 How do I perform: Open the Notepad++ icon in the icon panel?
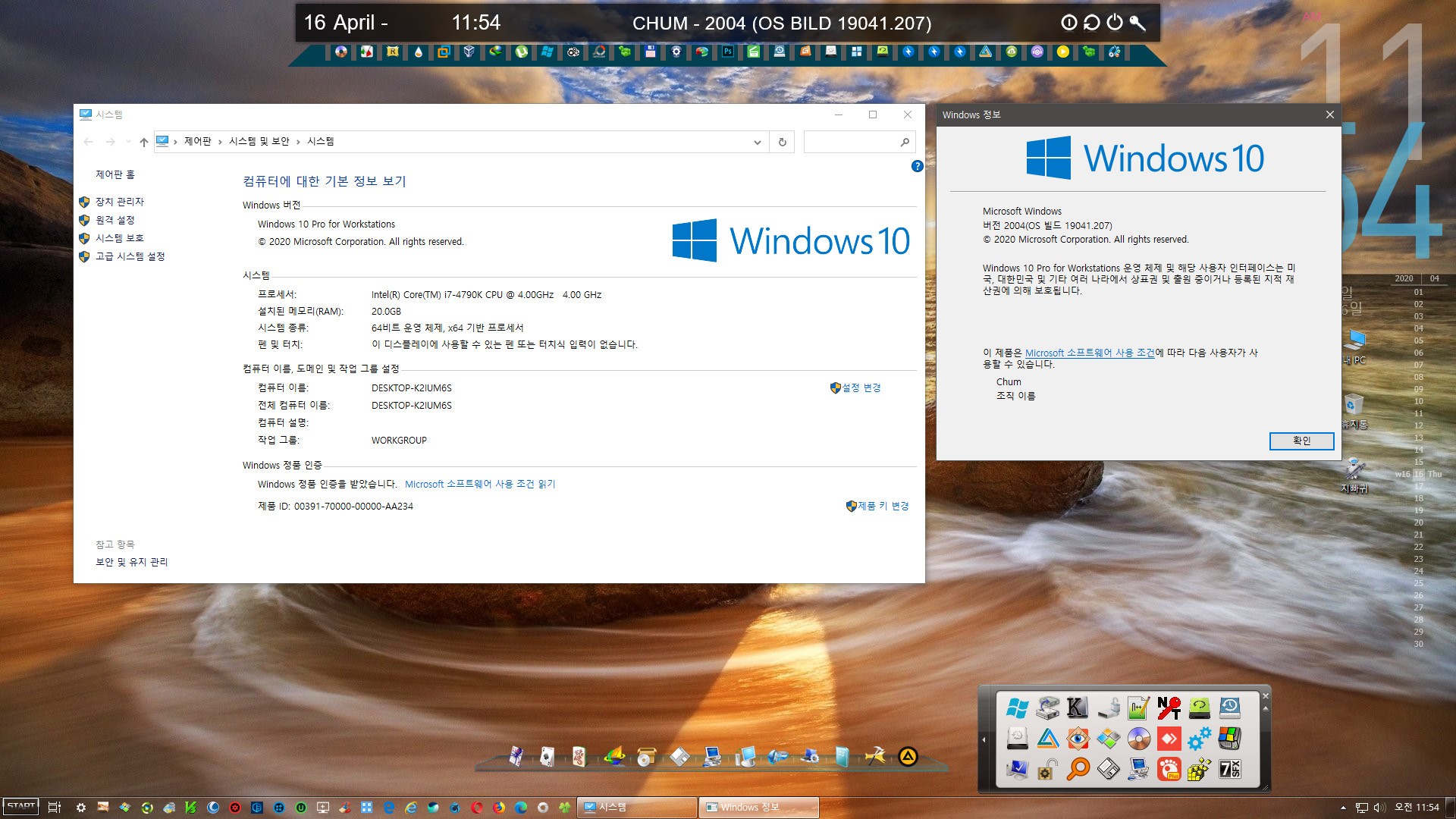pos(1138,708)
